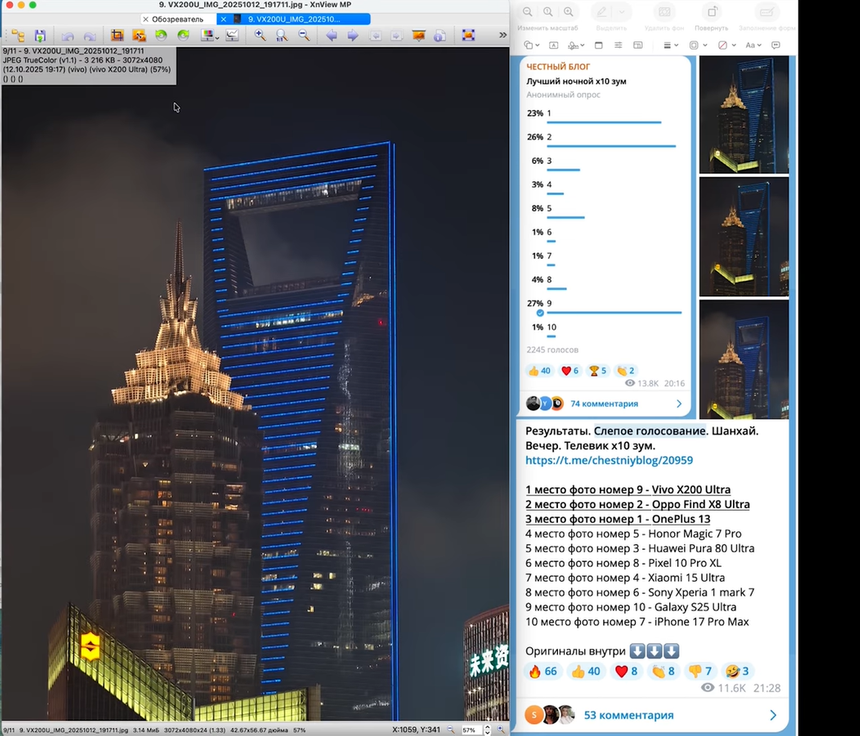Viewport: 860px width, 736px height.
Task: Click the Save icon in XnView toolbar
Action: coord(40,35)
